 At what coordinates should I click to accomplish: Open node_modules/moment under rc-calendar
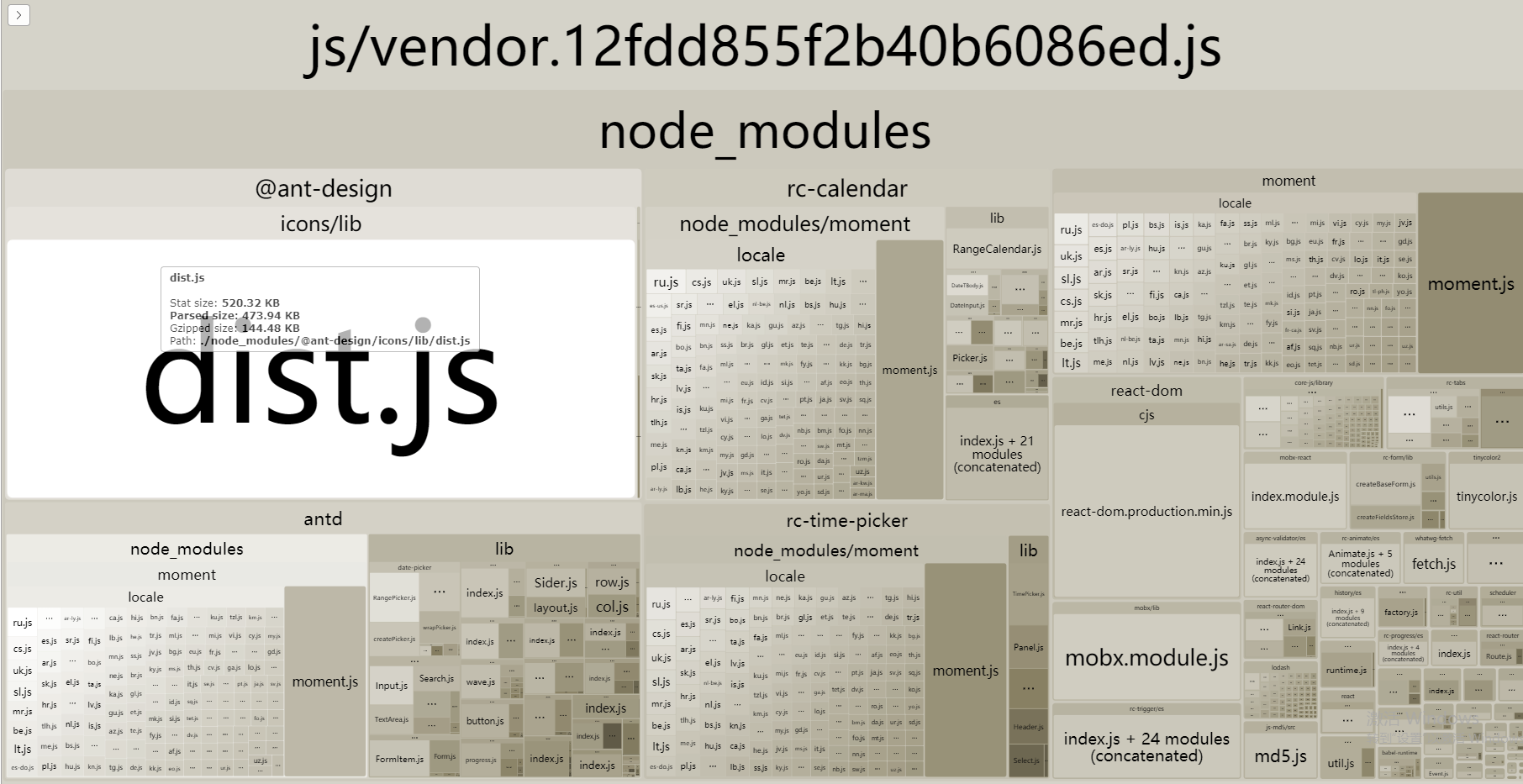pos(794,224)
